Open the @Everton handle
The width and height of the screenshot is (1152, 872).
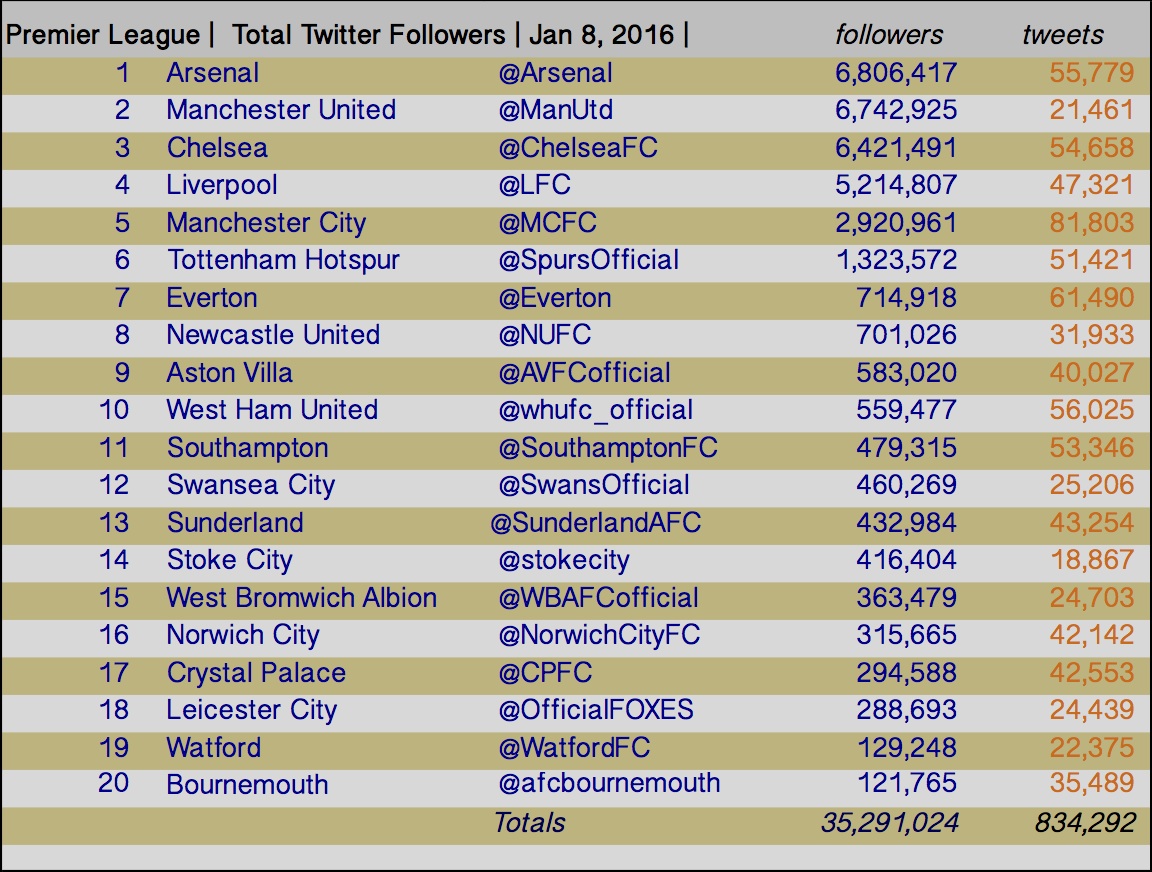pos(555,298)
